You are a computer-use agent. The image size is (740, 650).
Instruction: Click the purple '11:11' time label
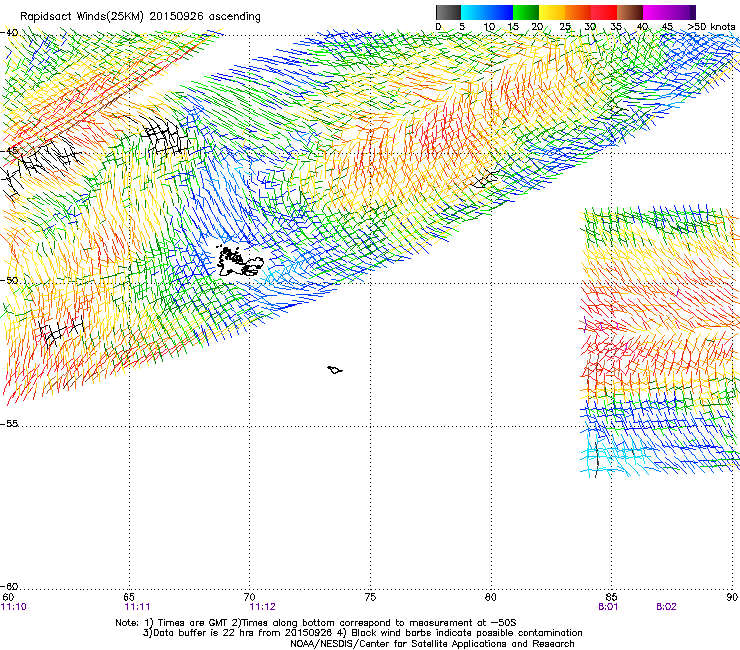click(x=137, y=607)
